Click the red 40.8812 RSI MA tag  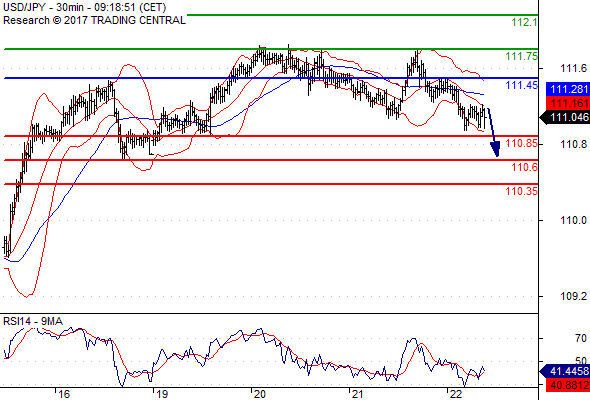tap(568, 385)
